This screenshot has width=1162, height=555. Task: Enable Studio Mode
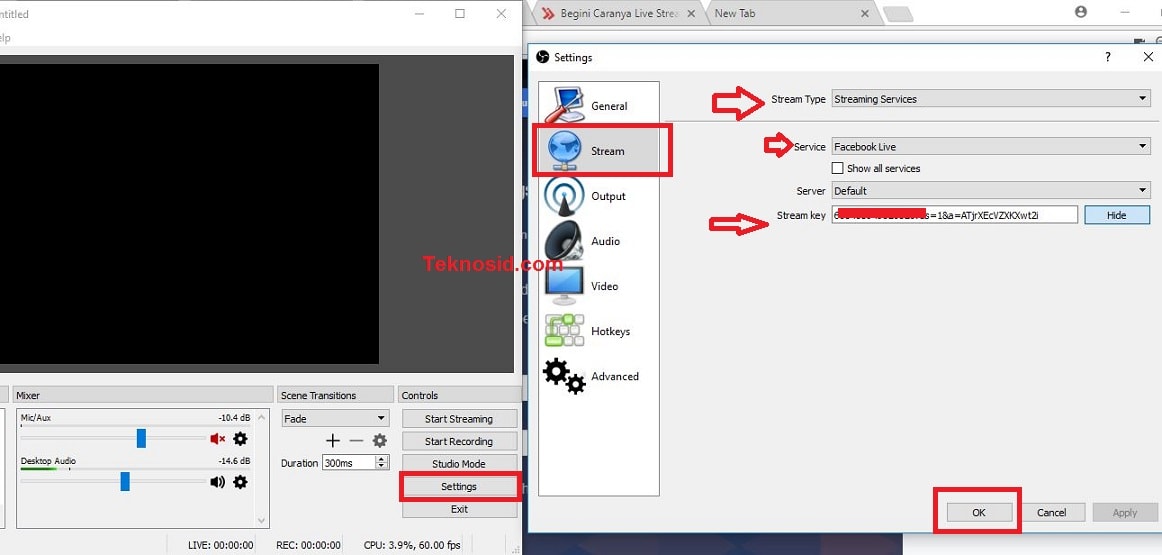(x=459, y=464)
